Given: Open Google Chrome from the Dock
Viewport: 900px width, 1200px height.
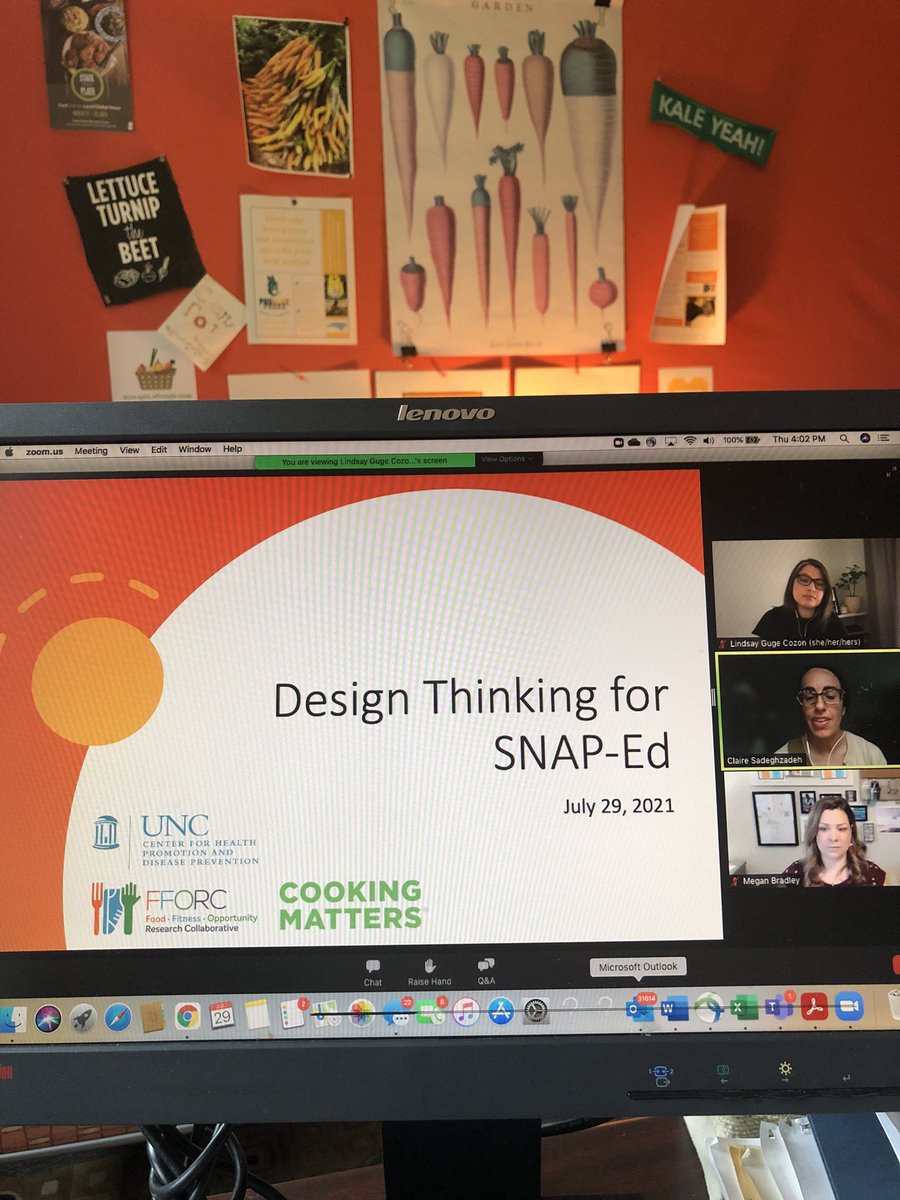Looking at the screenshot, I should click(x=187, y=1016).
